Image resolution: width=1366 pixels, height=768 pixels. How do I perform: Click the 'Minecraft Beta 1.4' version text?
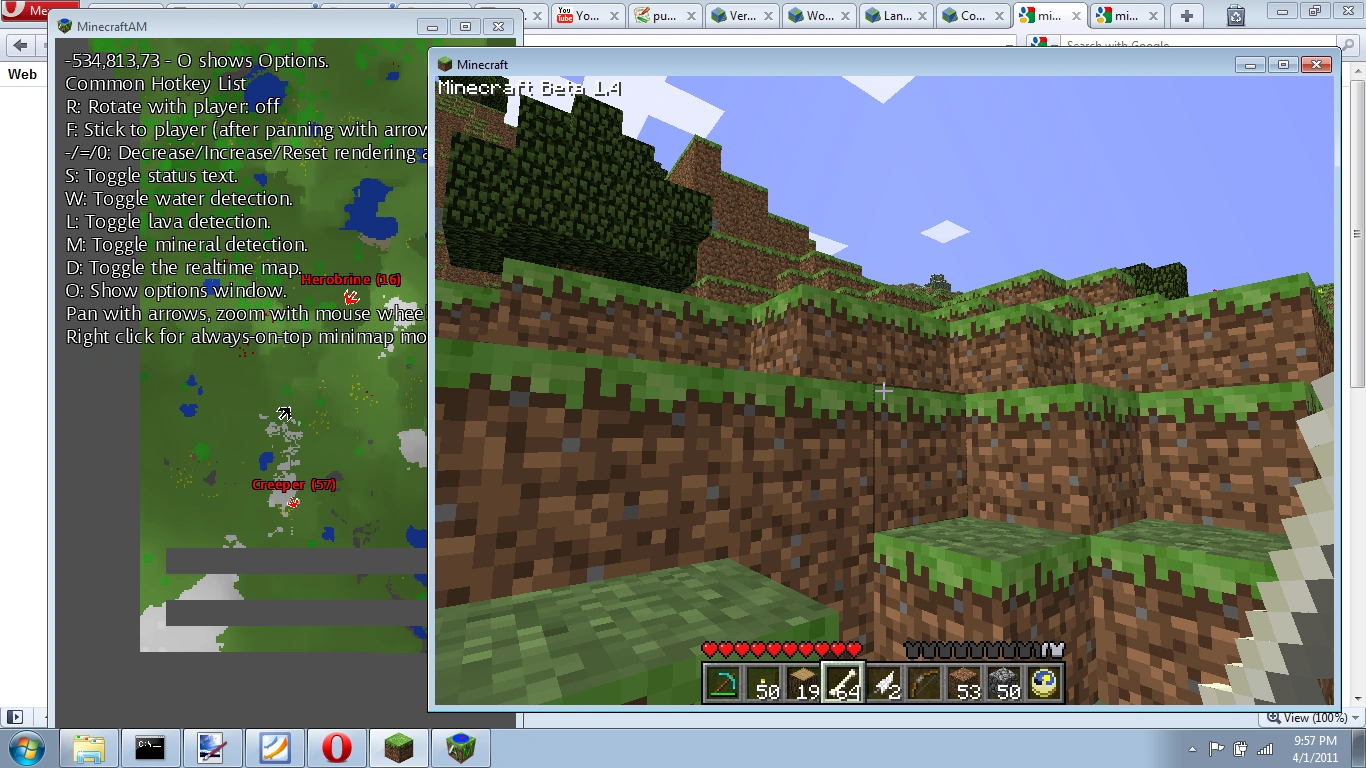click(x=530, y=88)
